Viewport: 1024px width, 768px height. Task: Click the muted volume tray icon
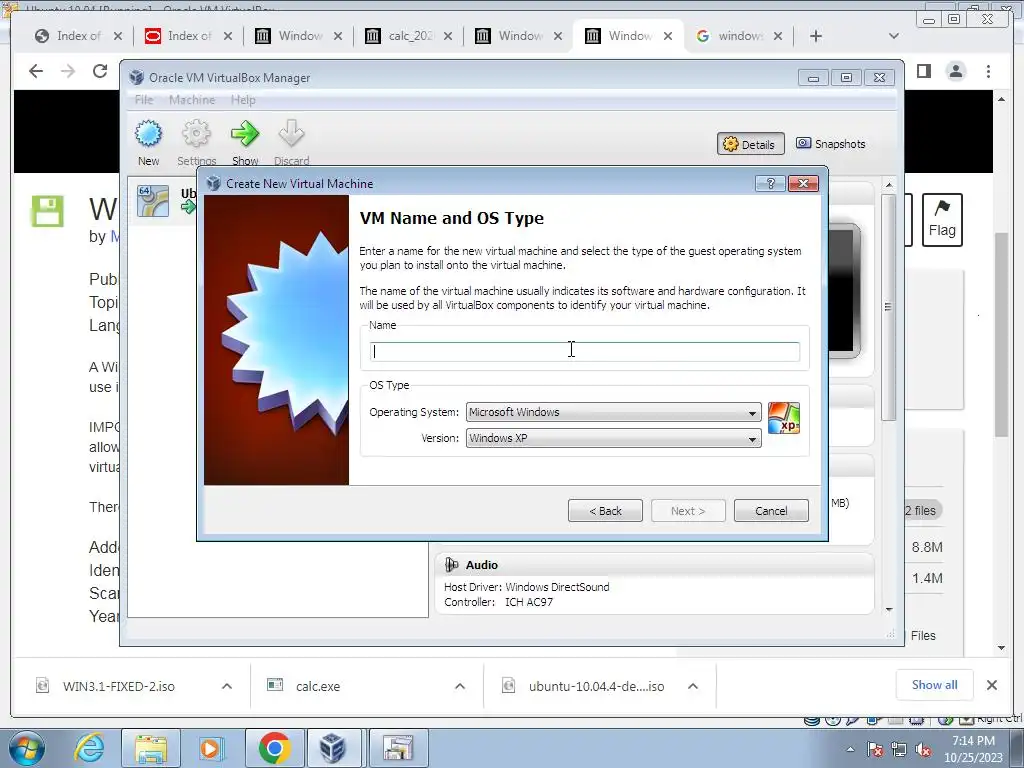tap(923, 750)
